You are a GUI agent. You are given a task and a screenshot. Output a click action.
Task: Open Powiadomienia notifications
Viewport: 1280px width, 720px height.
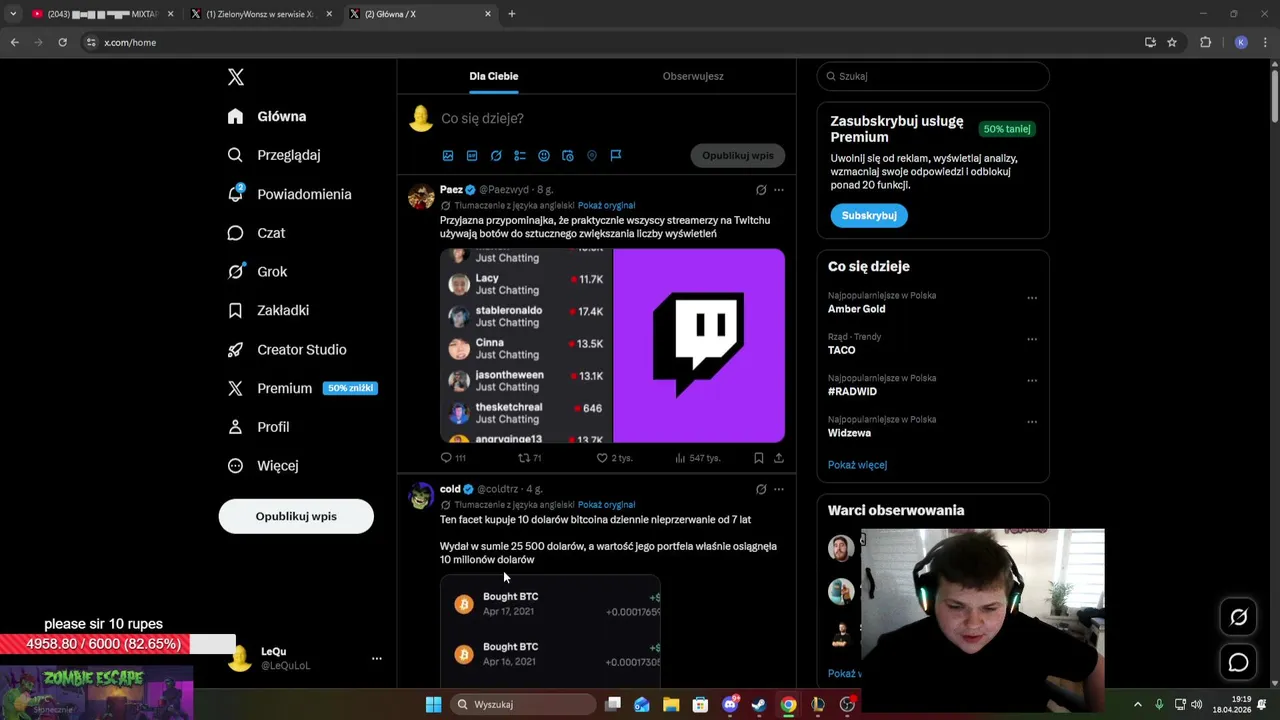tap(289, 194)
